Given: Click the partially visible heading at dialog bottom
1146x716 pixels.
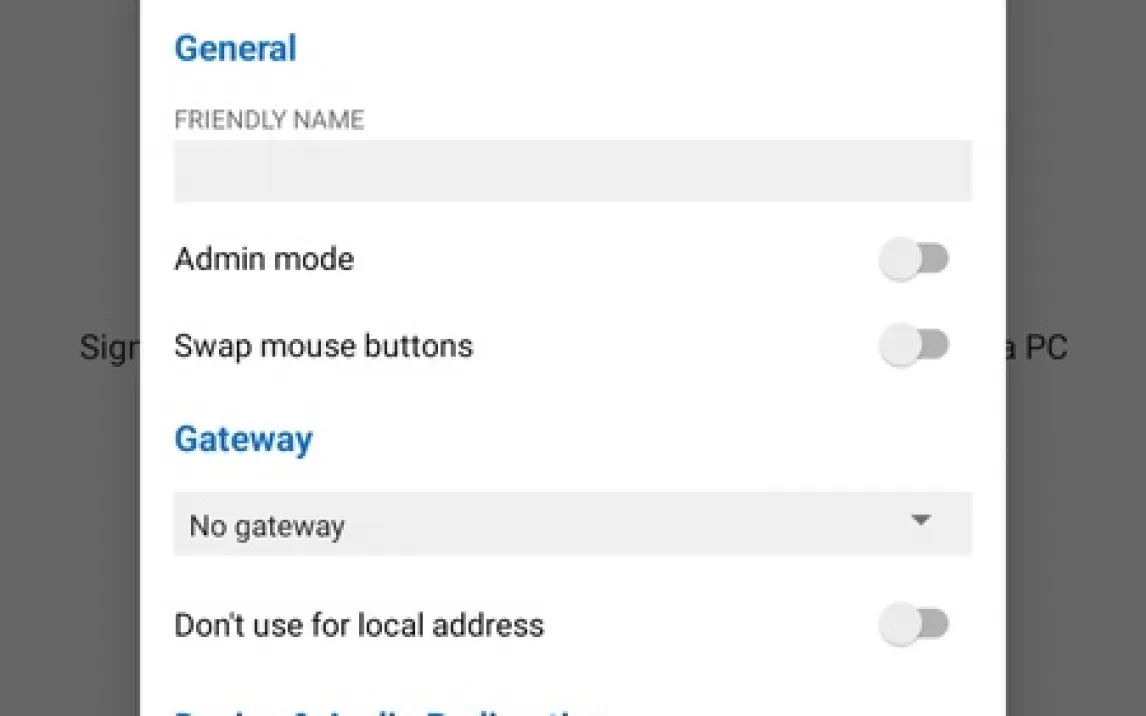Looking at the screenshot, I should point(390,711).
